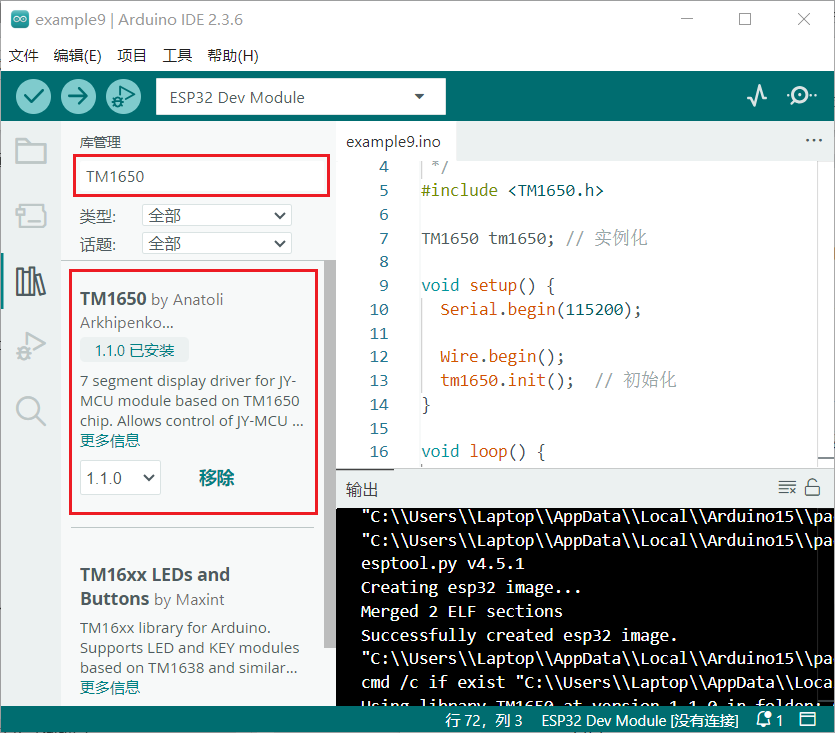Screen dimensions: 835x733
Task: Click line number 16 in gutter
Action: pos(379,452)
